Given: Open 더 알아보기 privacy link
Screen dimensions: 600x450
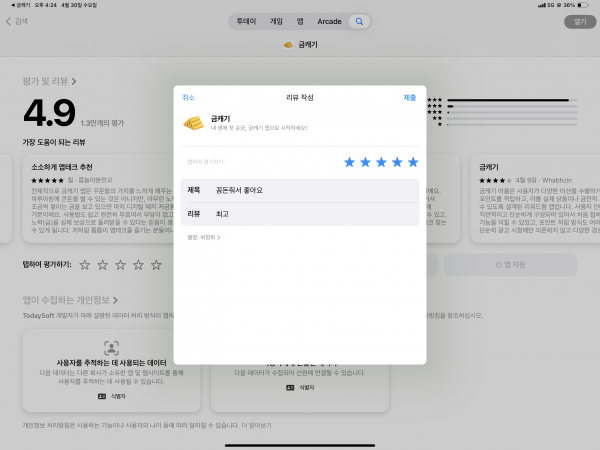Looking at the screenshot, I should (x=256, y=425).
